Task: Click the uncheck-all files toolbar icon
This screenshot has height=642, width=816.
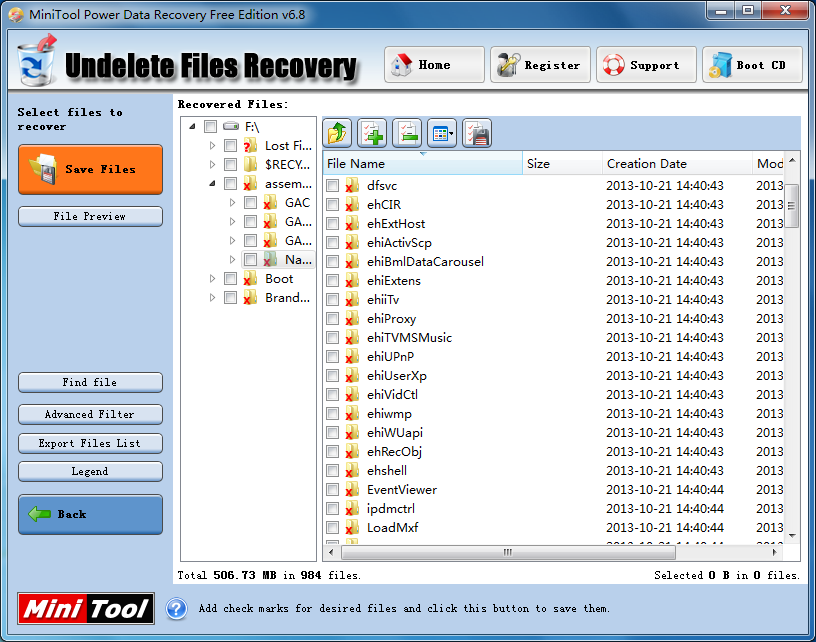Action: point(407,133)
